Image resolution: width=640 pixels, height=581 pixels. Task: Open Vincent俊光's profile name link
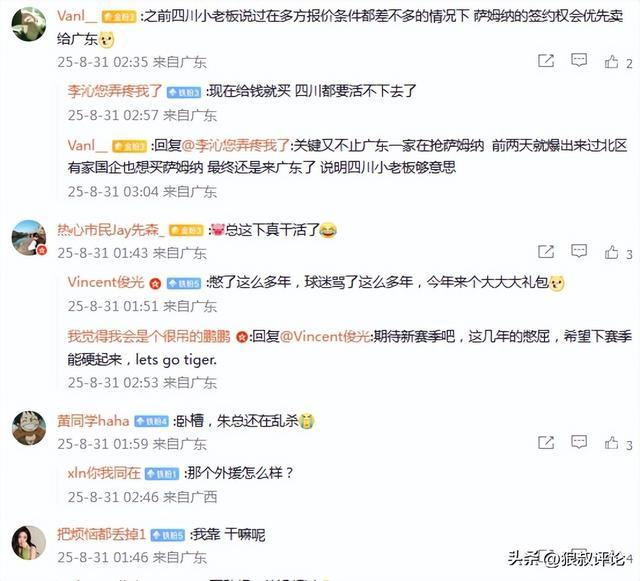click(x=106, y=282)
